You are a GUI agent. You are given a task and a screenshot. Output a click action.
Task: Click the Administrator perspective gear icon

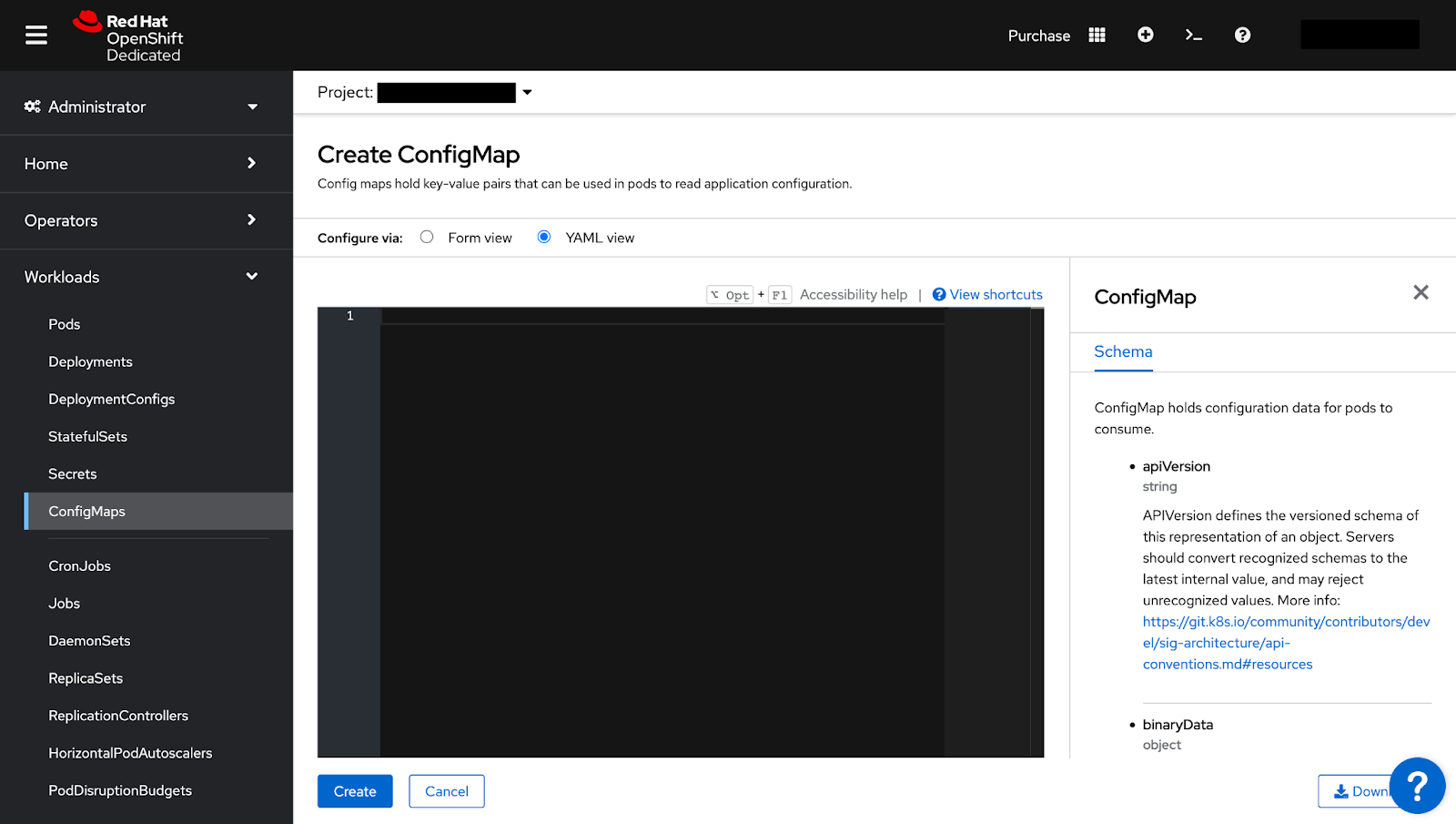pyautogui.click(x=33, y=107)
